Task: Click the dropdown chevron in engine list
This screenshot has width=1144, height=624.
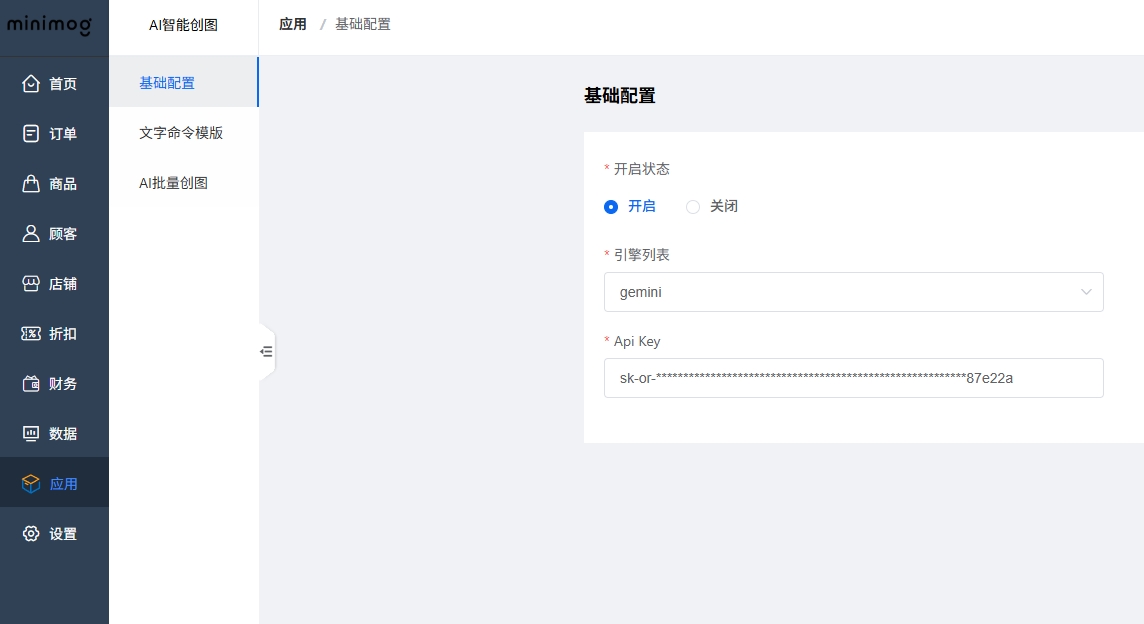Action: click(1086, 292)
